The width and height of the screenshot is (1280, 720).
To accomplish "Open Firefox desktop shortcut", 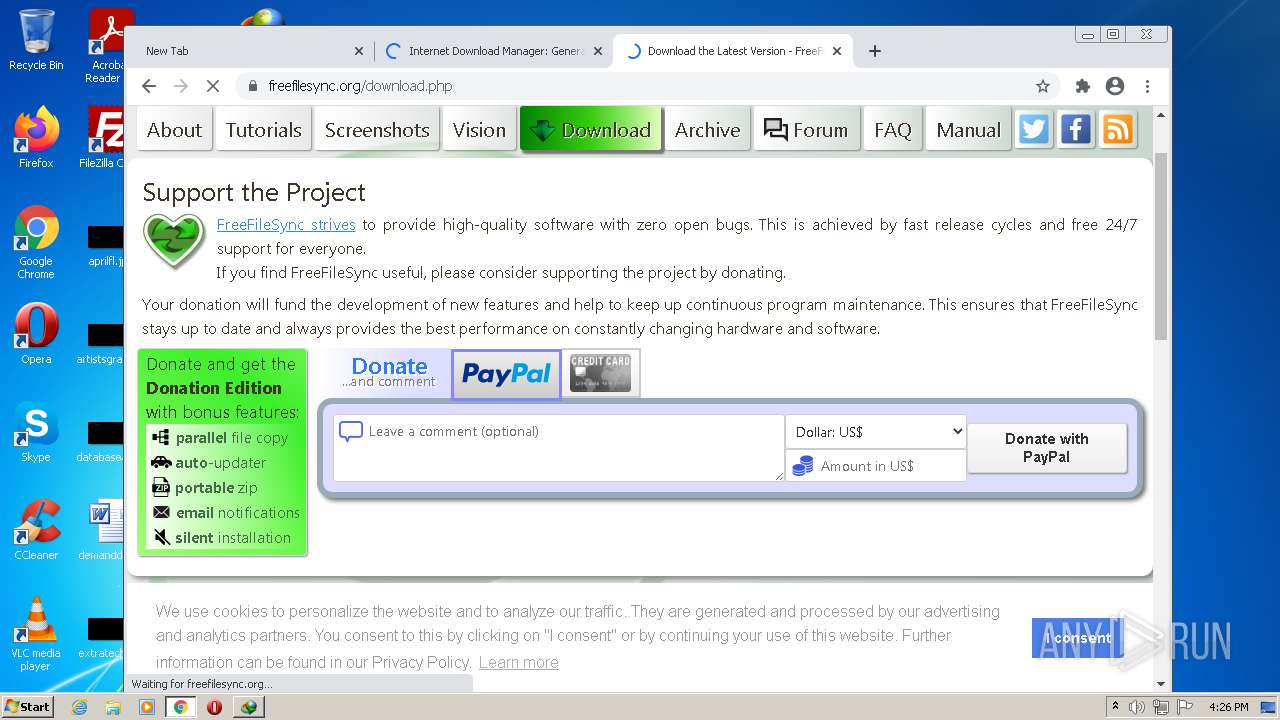I will [36, 138].
